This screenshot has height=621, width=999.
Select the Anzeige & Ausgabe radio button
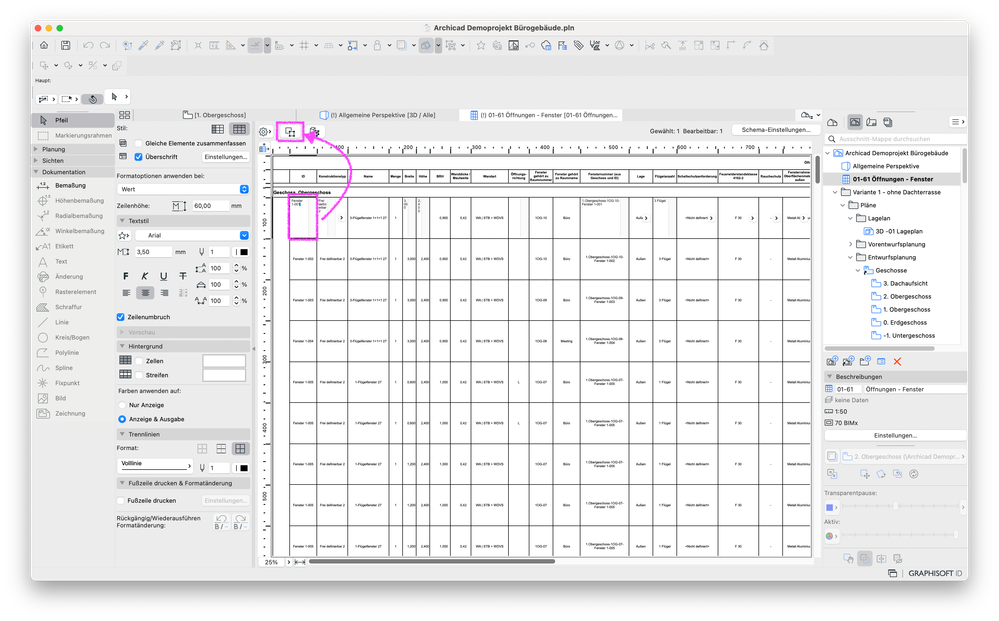(x=122, y=419)
